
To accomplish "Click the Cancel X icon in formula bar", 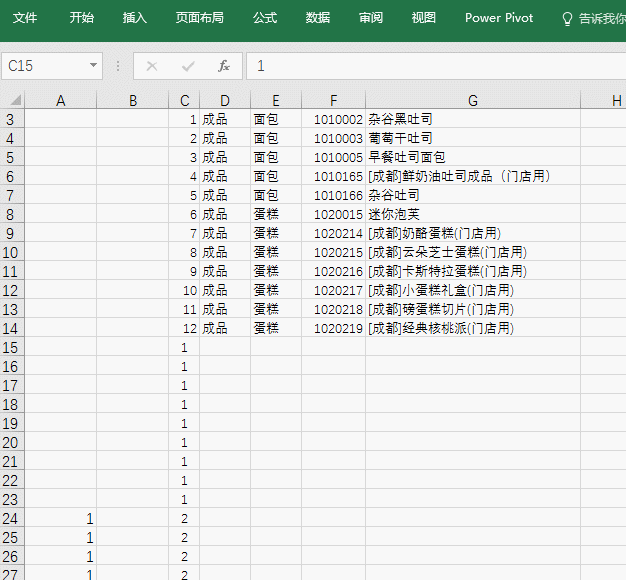I will [152, 66].
